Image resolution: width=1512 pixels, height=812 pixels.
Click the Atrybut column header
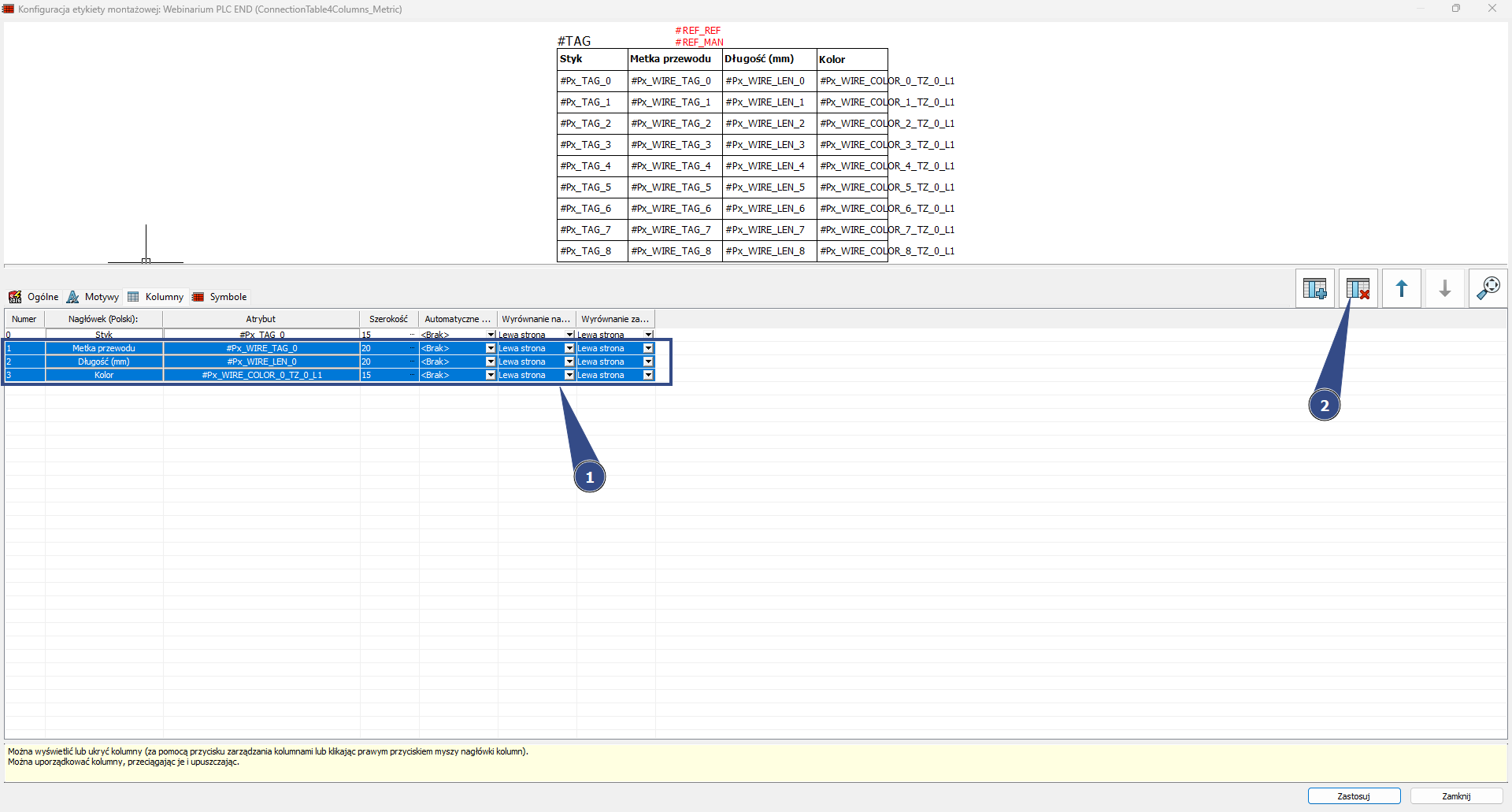click(x=261, y=319)
